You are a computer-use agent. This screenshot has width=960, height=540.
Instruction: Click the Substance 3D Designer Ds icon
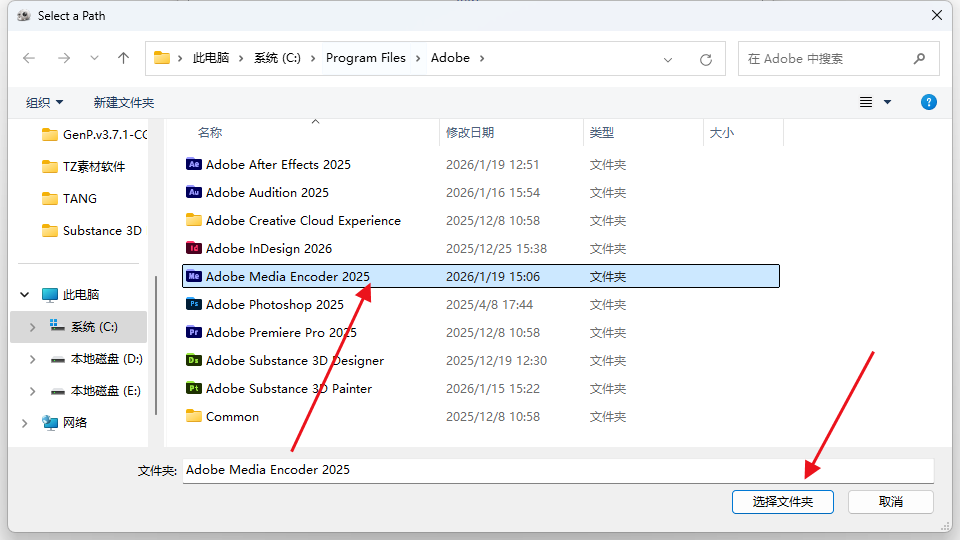tap(193, 361)
